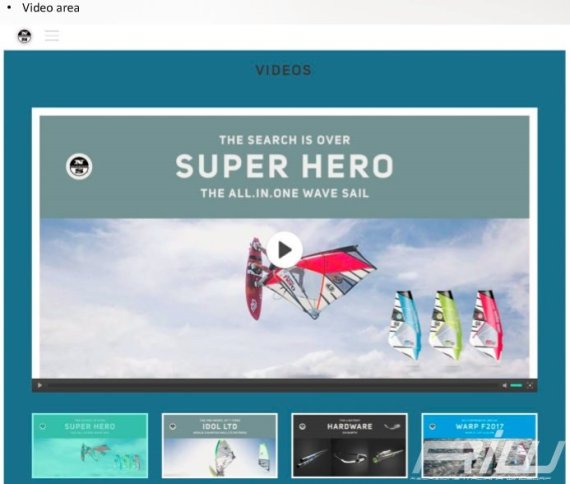Click the Super Hero title text
This screenshot has width=570, height=484.
(284, 166)
